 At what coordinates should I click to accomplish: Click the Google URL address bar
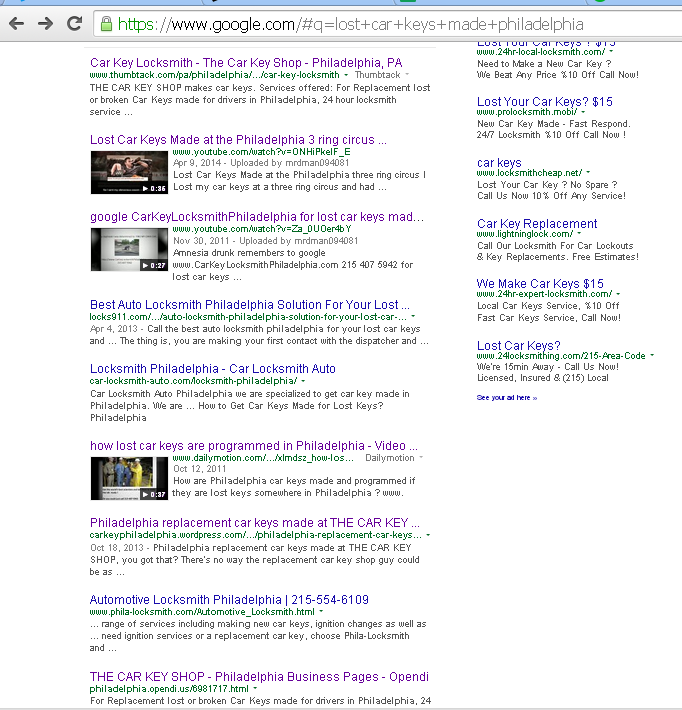click(x=387, y=24)
